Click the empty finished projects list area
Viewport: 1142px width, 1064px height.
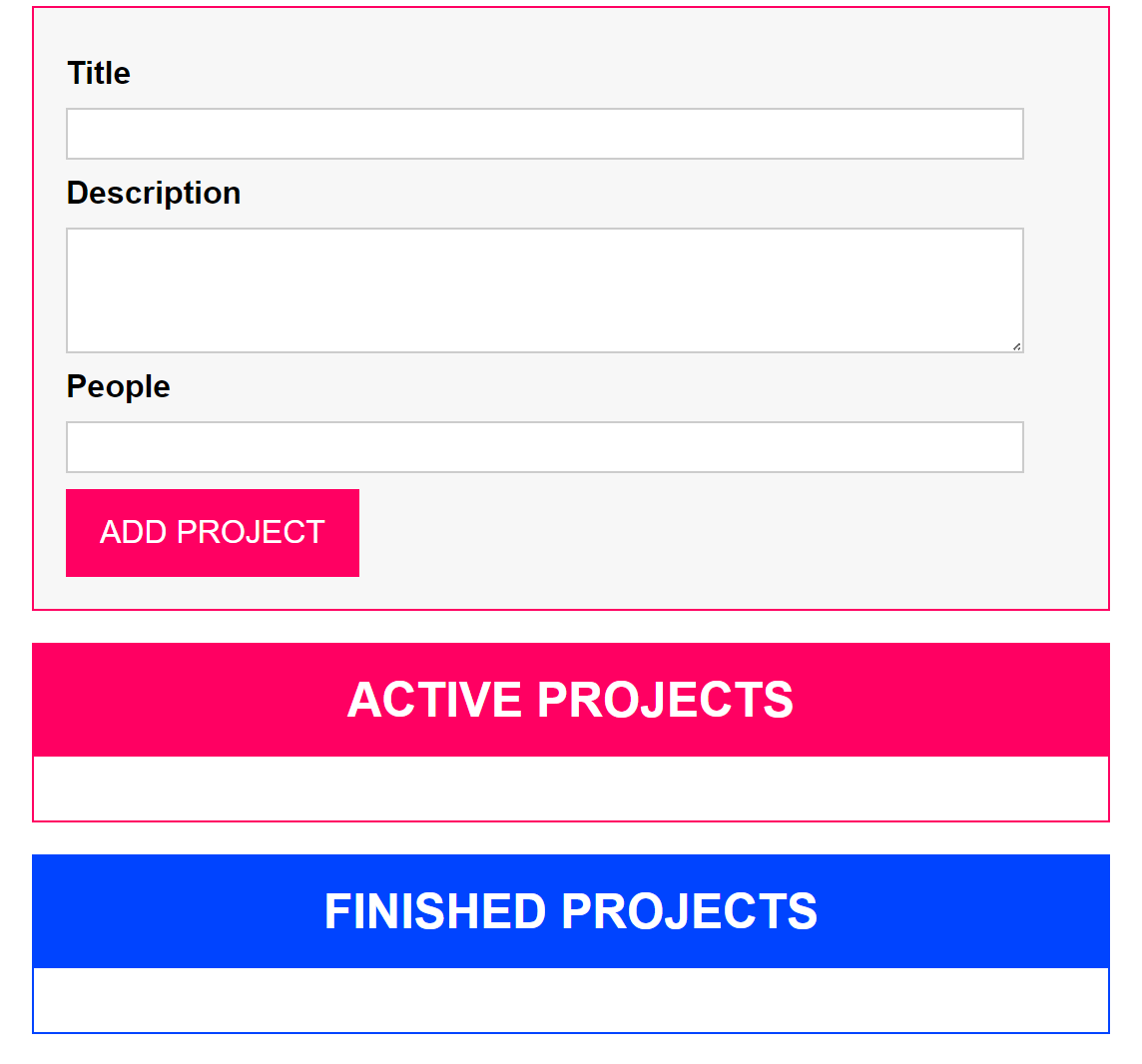570,1000
